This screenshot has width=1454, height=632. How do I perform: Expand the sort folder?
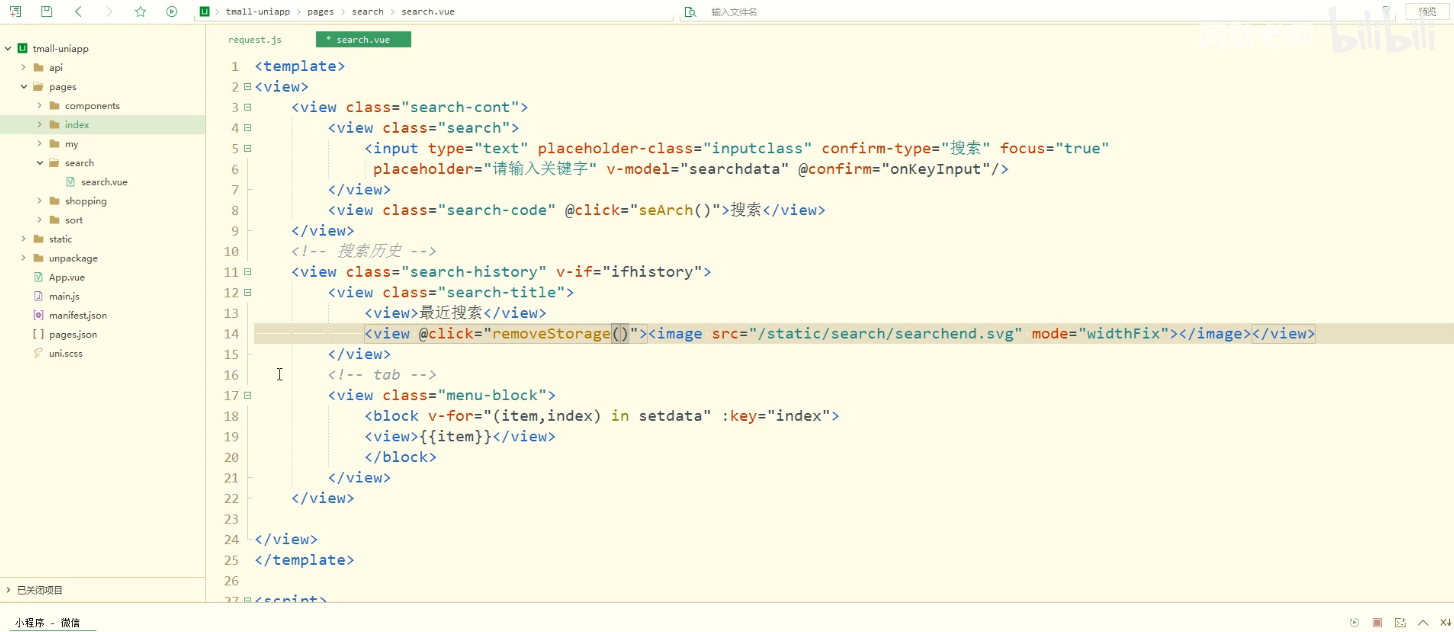[x=40, y=220]
